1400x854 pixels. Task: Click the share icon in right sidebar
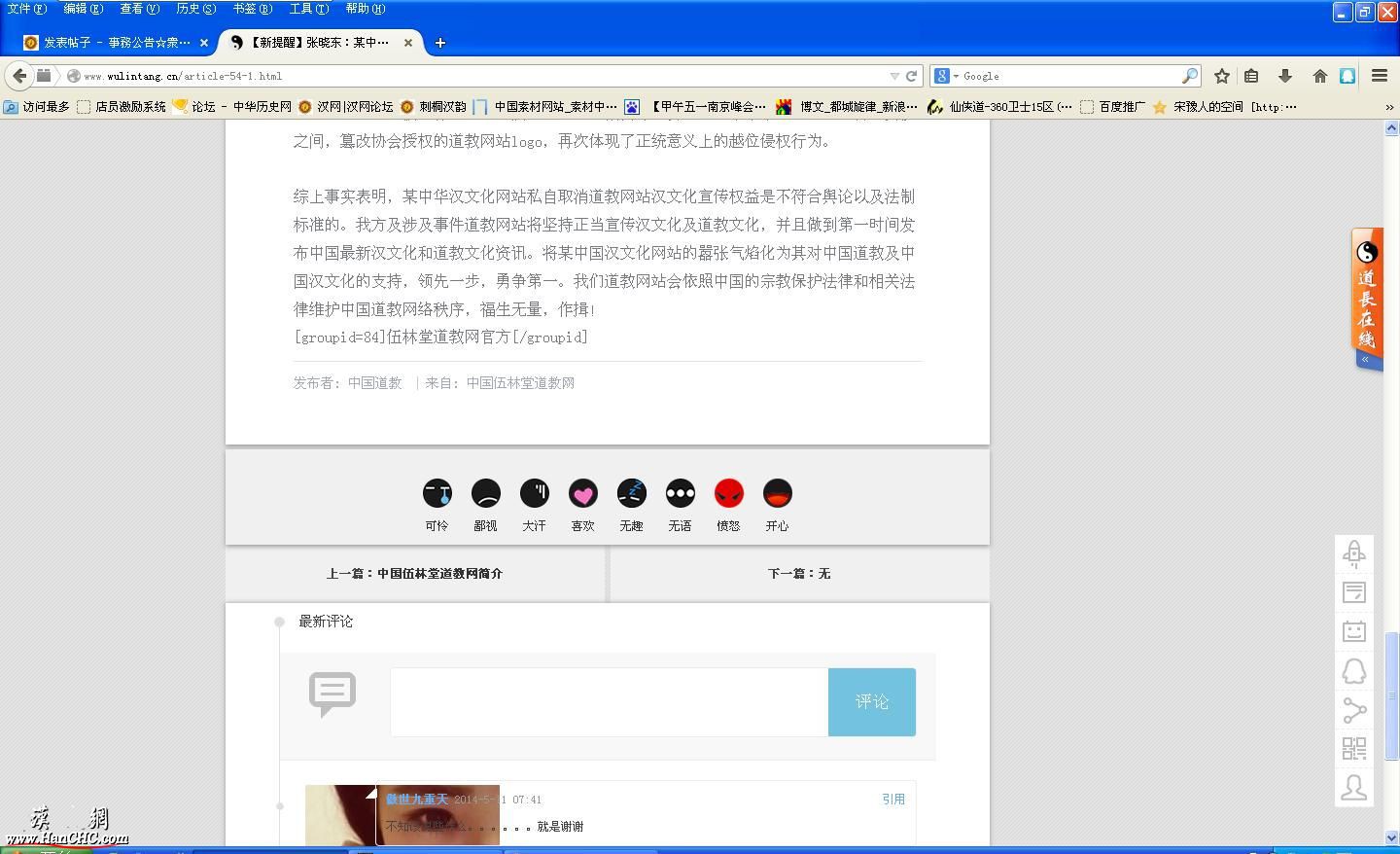pyautogui.click(x=1353, y=710)
